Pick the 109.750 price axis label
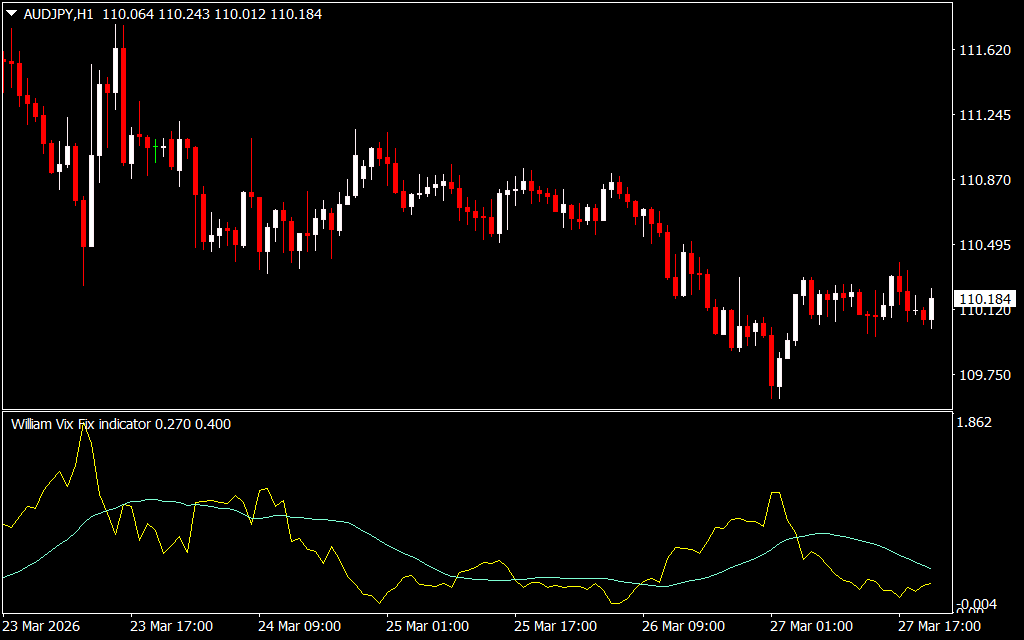 pos(984,375)
